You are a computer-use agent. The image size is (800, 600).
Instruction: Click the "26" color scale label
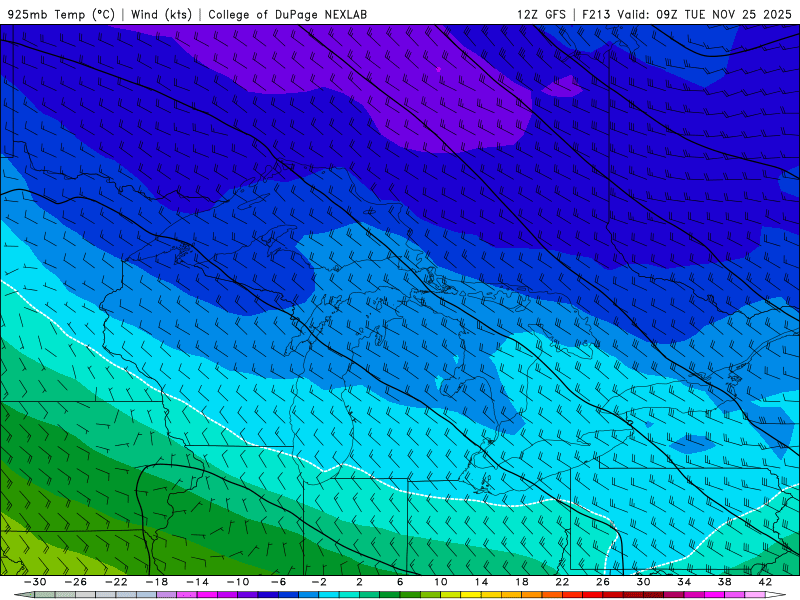[x=603, y=582]
